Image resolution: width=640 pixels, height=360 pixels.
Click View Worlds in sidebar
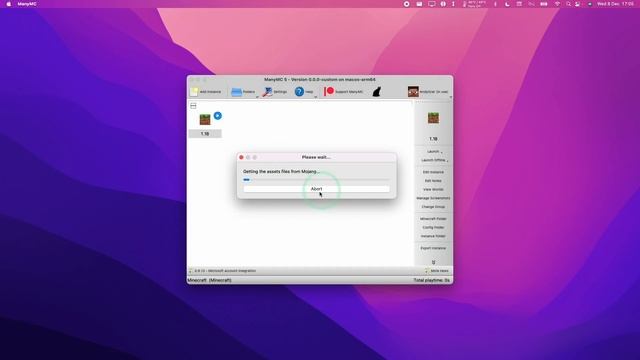tap(433, 189)
